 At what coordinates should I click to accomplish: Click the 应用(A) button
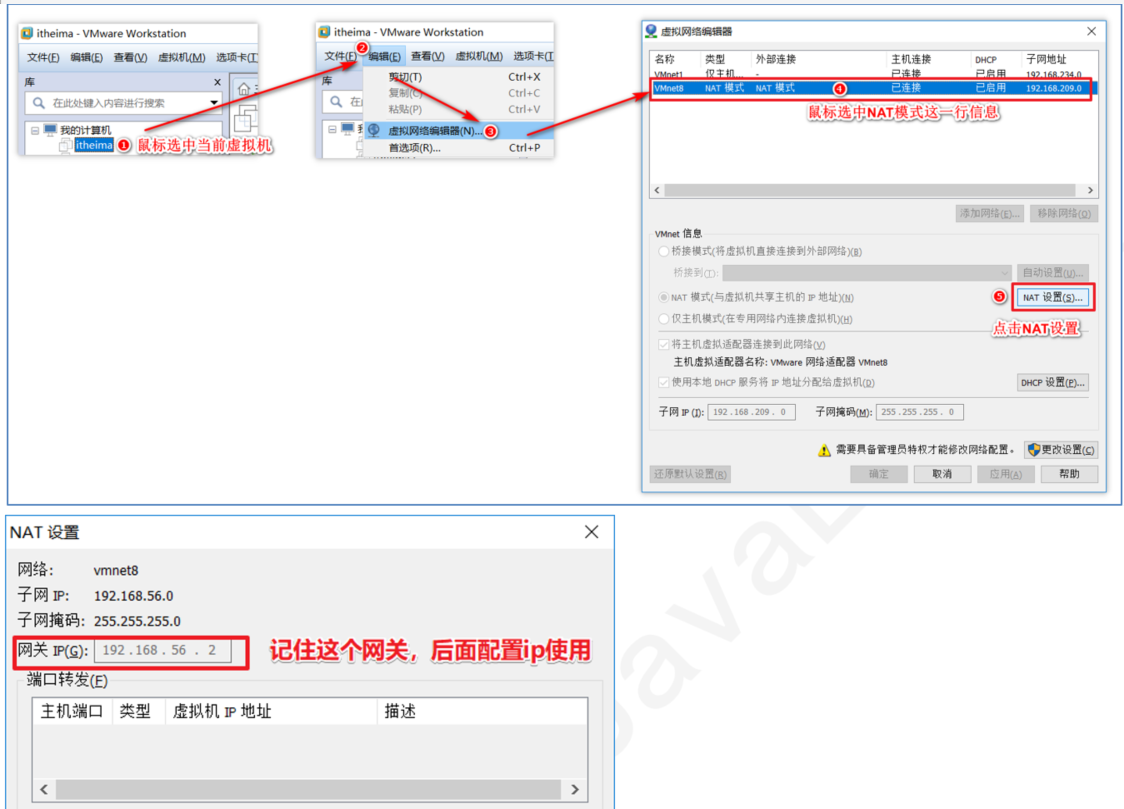1006,474
